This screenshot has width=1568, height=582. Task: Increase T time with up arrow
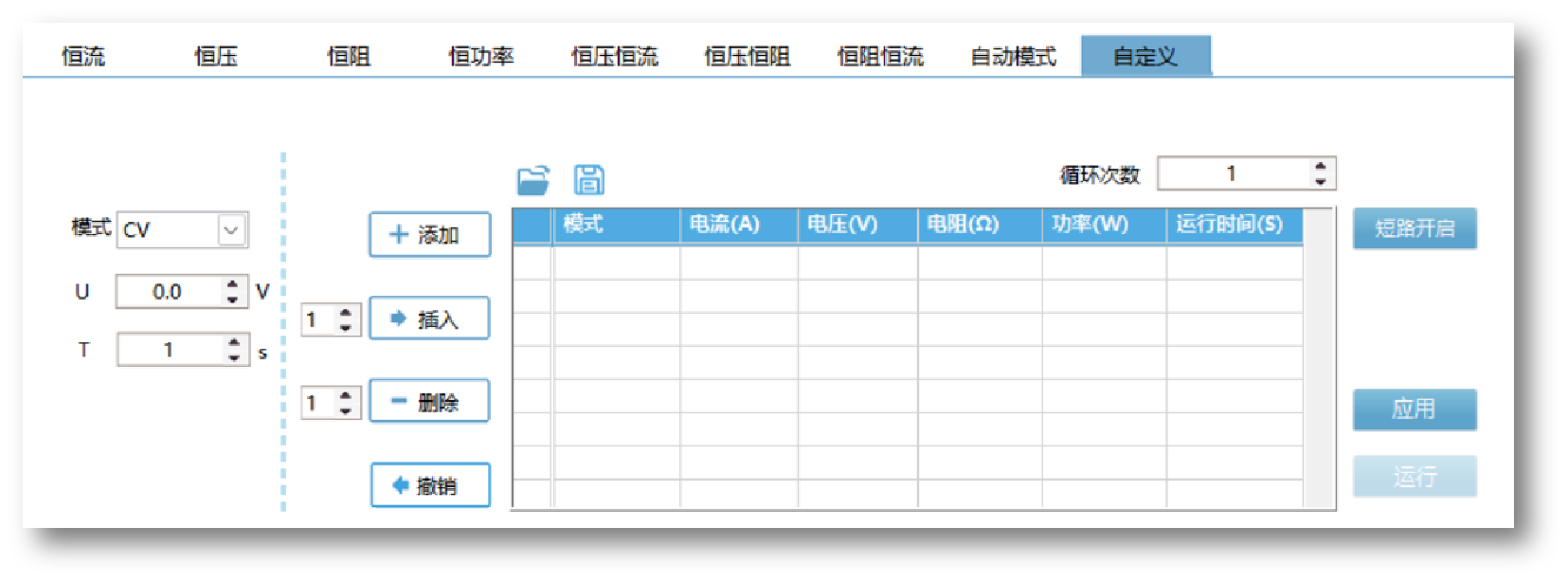234,341
